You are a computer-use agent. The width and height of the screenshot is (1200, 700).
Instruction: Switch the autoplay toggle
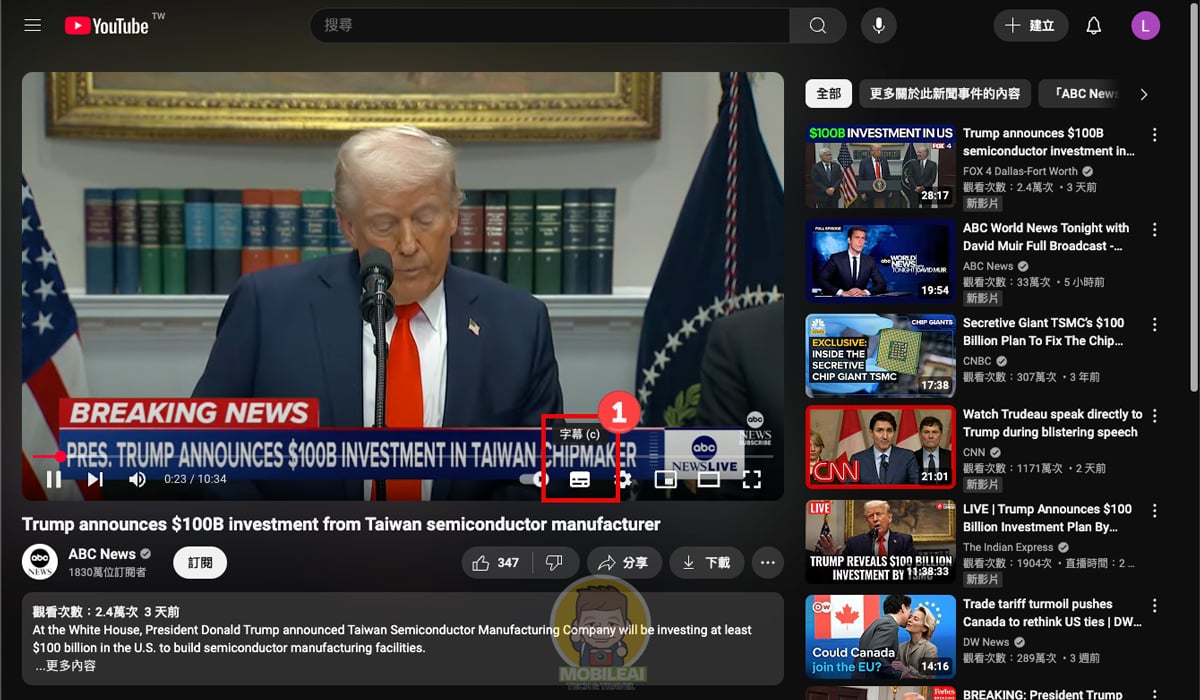534,479
